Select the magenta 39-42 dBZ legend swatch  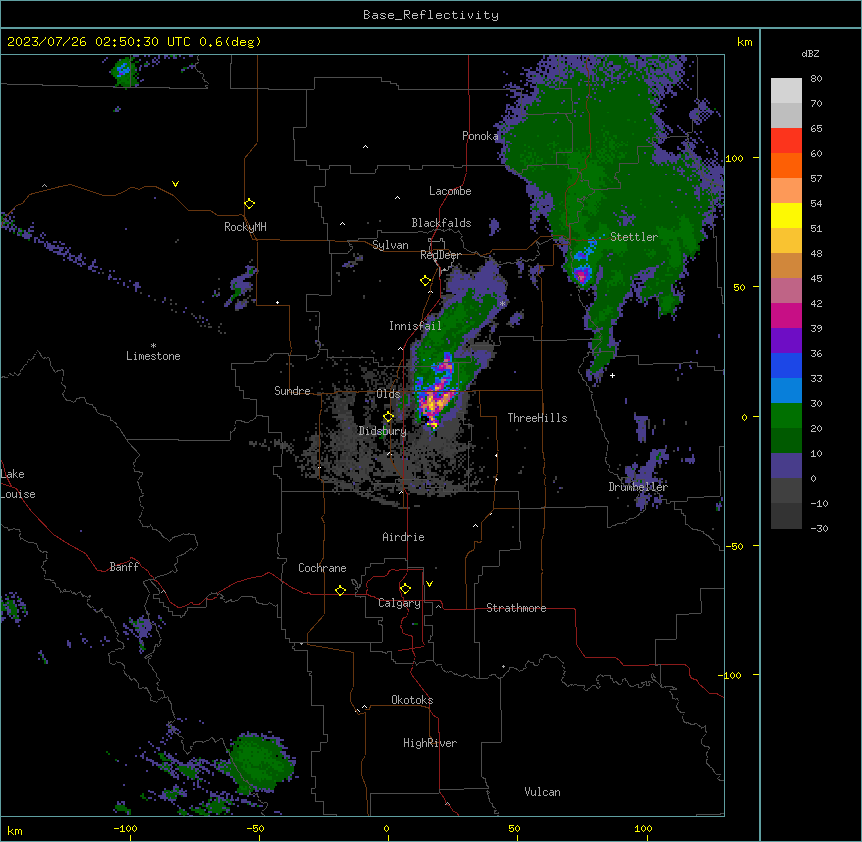pyautogui.click(x=786, y=315)
